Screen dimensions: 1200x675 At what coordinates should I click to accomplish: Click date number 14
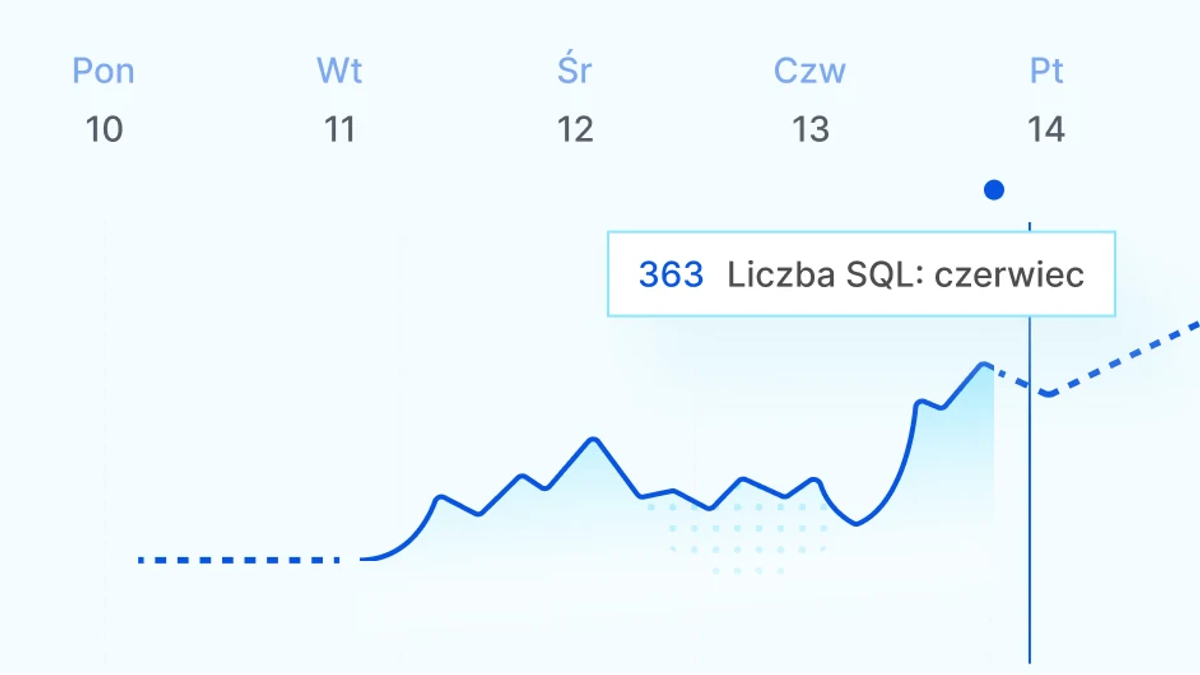point(1047,130)
